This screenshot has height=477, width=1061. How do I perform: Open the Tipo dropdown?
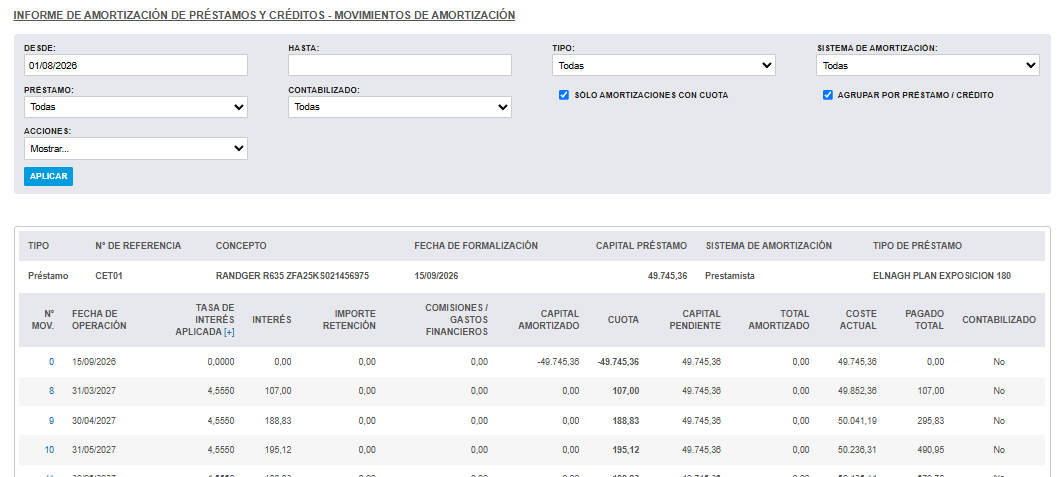tap(664, 65)
